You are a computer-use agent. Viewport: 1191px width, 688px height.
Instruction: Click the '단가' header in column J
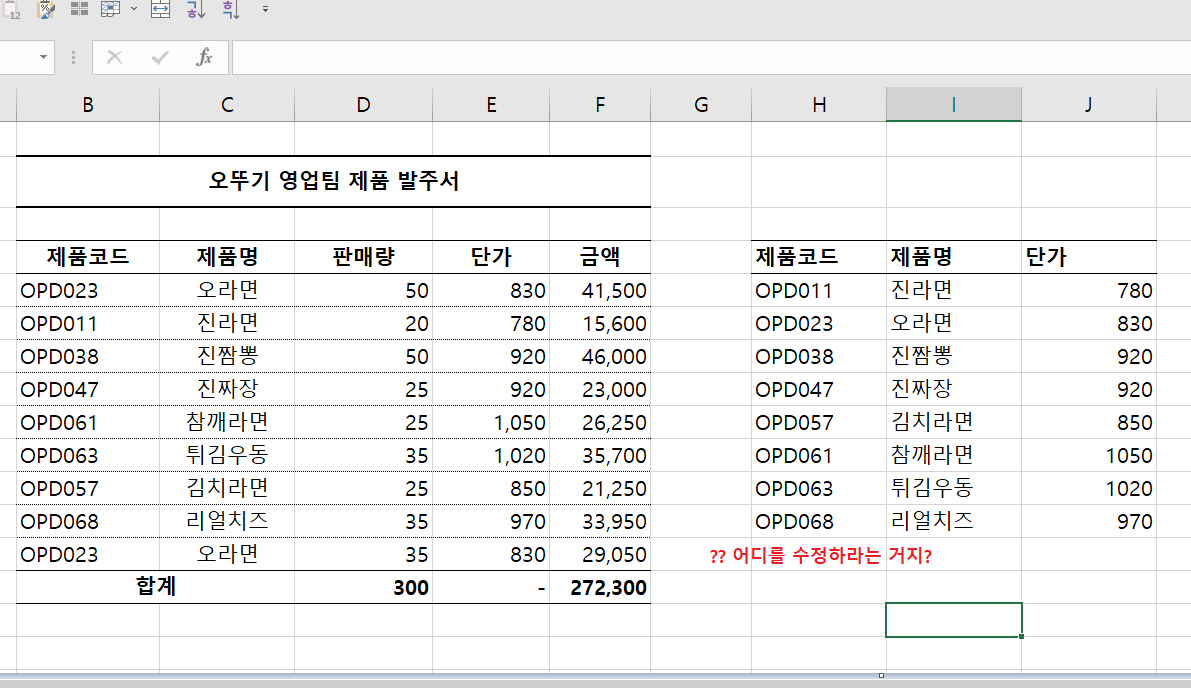pos(1088,257)
